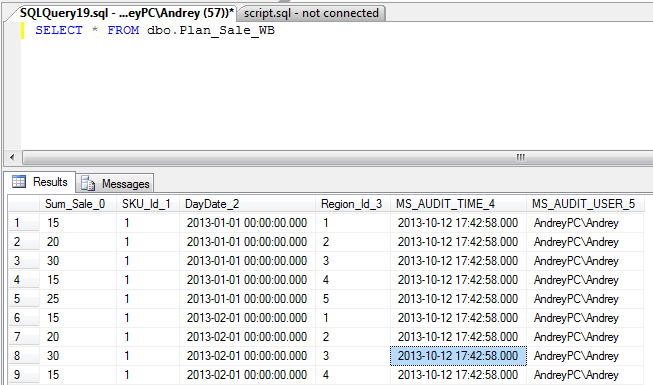
Task: Click the select-all corner of results grid
Action: (x=24, y=204)
